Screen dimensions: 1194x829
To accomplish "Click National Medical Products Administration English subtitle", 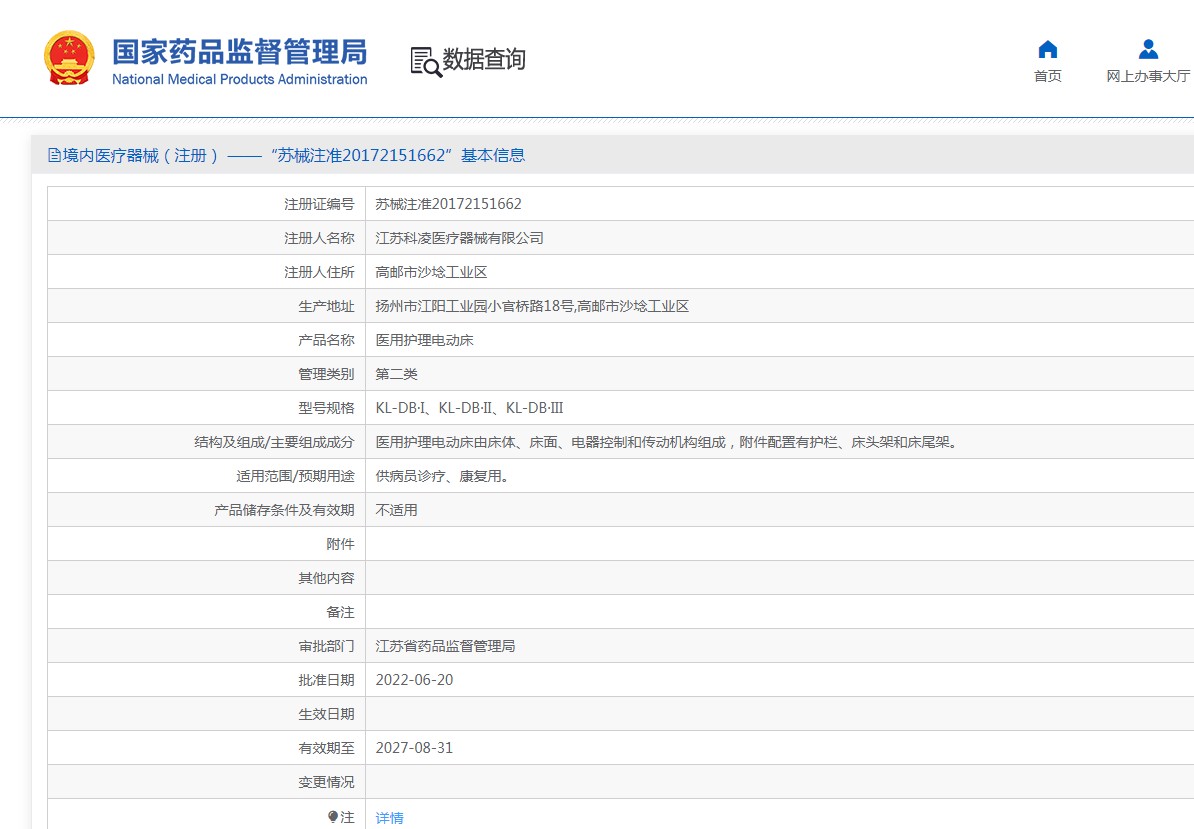I will click(x=239, y=79).
